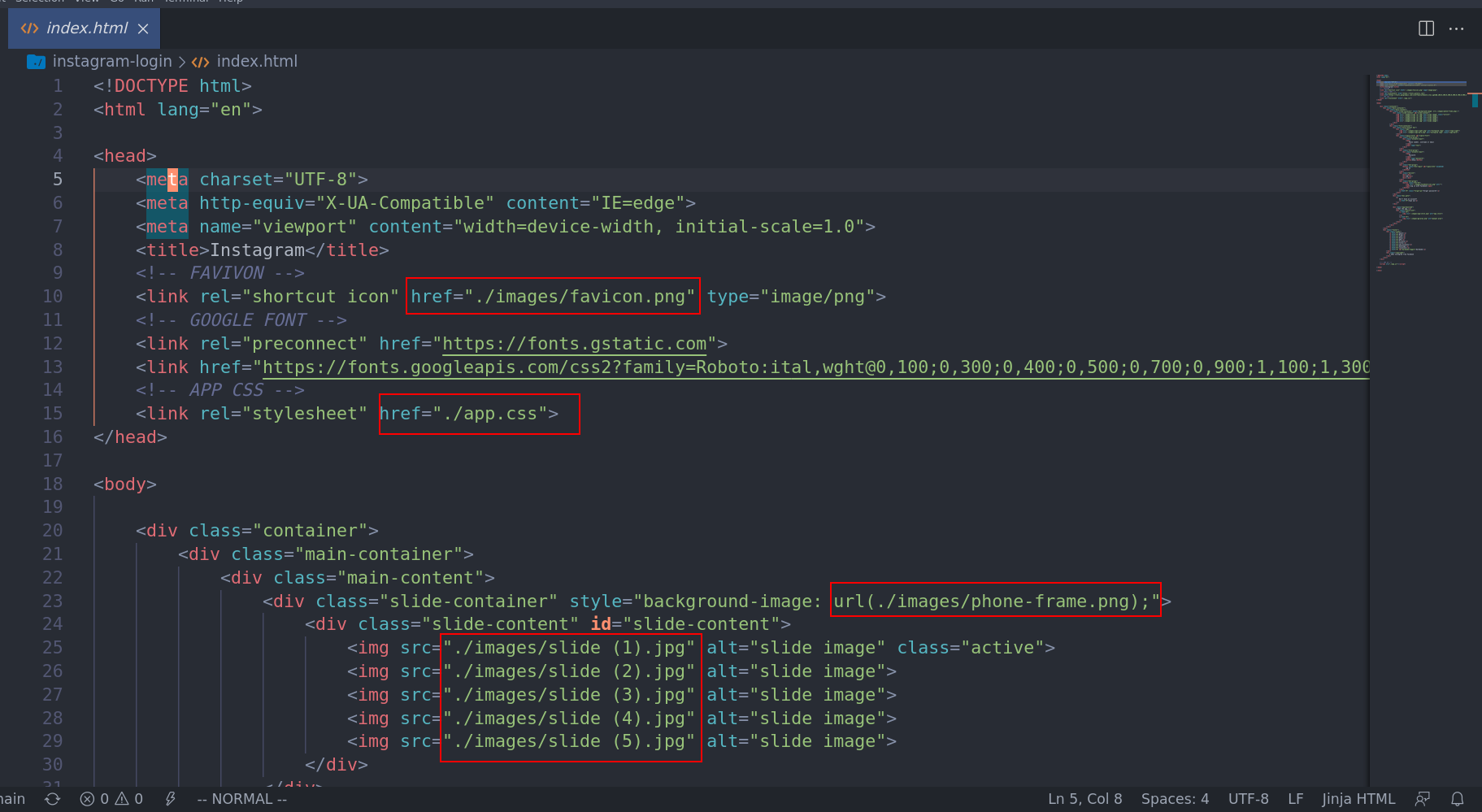Click the warnings triangle indicator
This screenshot has width=1482, height=812.
pyautogui.click(x=128, y=799)
